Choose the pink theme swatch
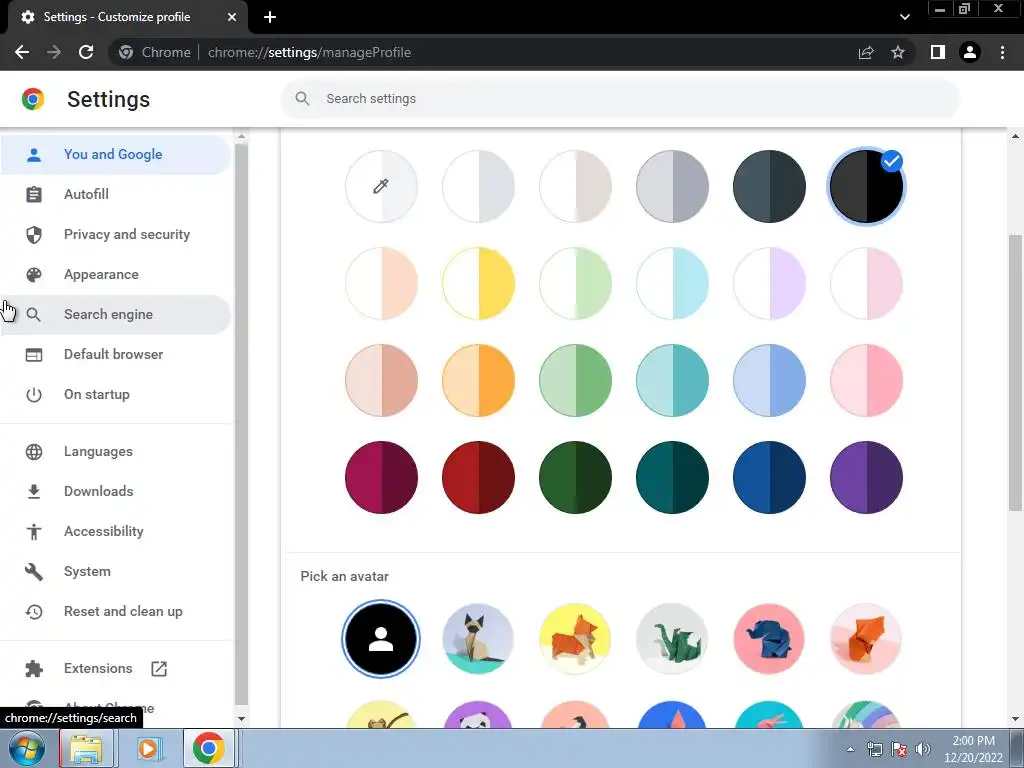This screenshot has height=768, width=1024. [867, 381]
